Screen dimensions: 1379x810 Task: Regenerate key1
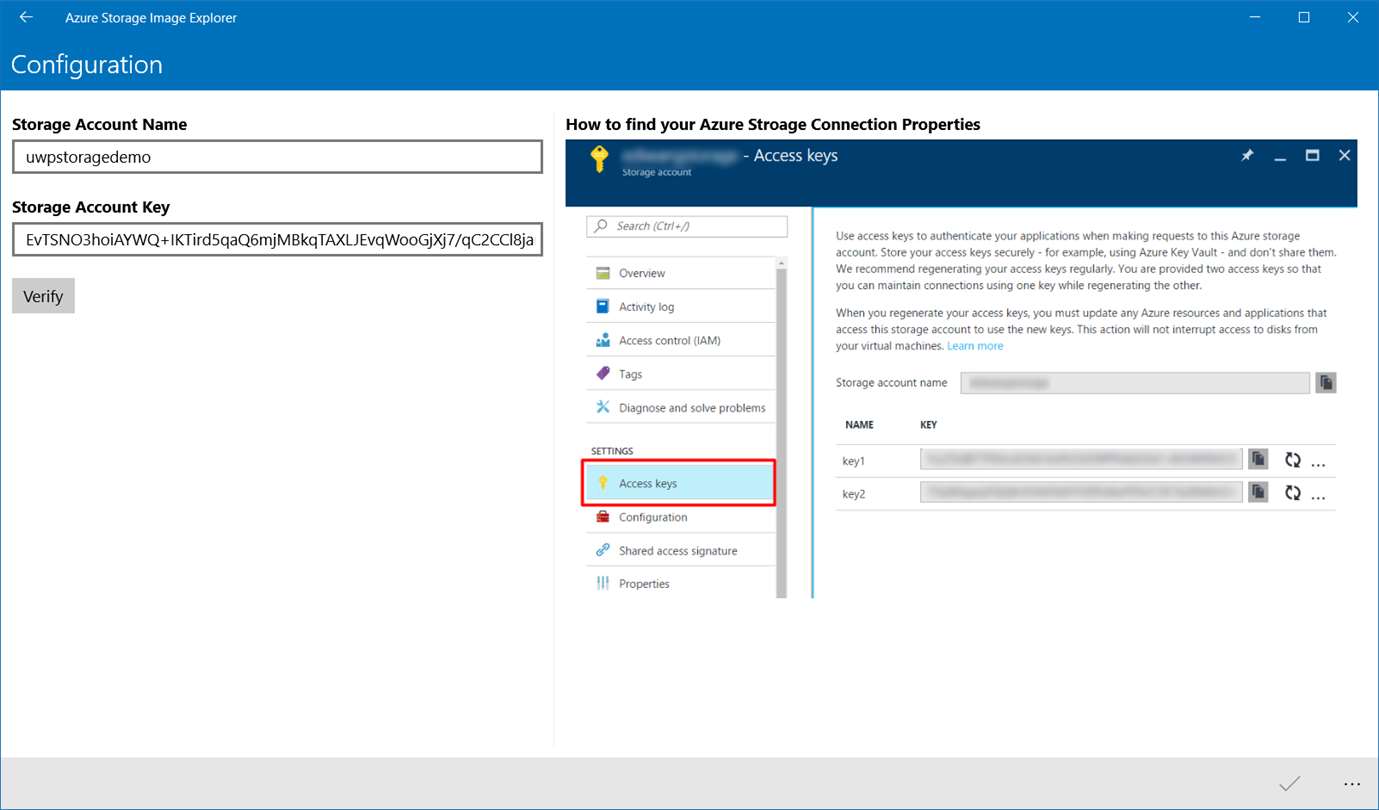(x=1293, y=460)
